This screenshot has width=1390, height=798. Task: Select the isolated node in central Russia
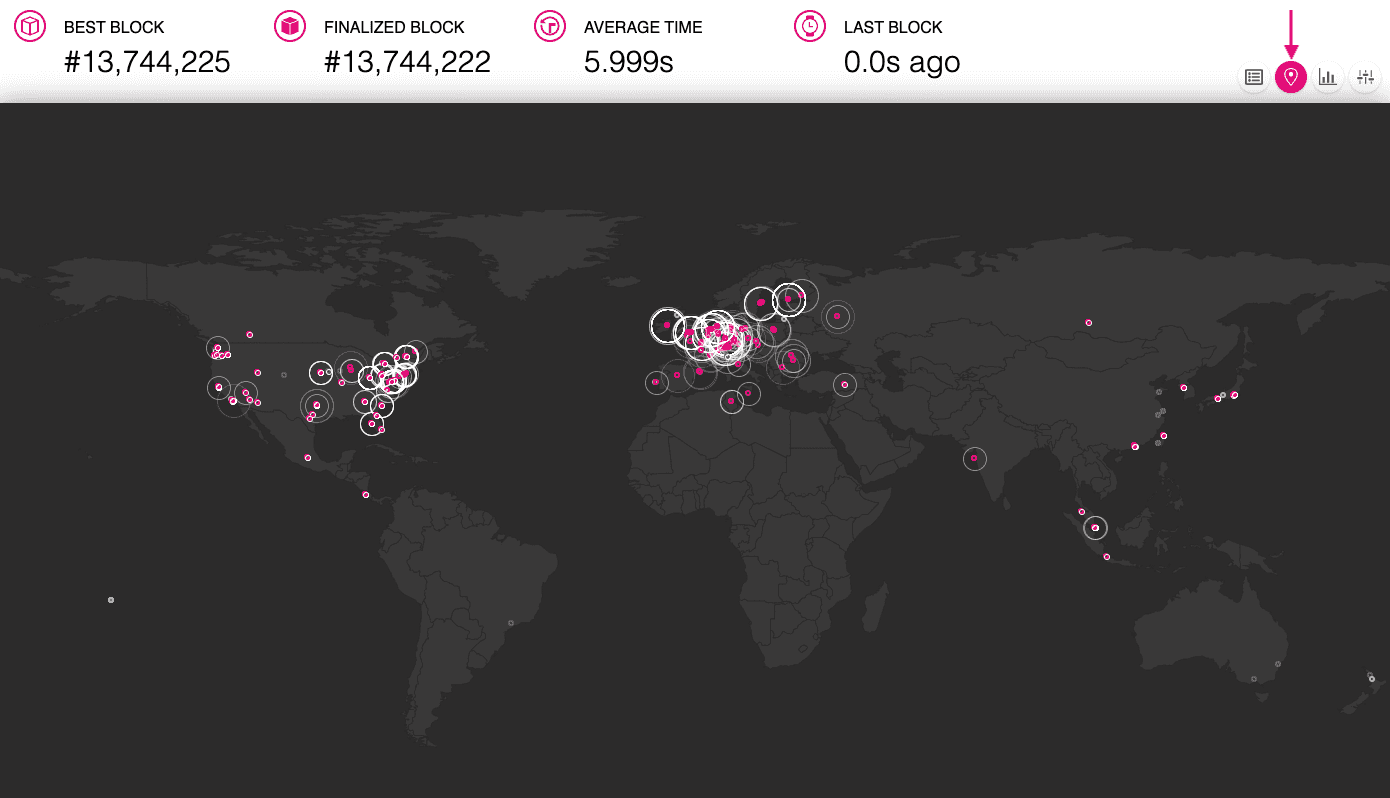tap(1088, 322)
